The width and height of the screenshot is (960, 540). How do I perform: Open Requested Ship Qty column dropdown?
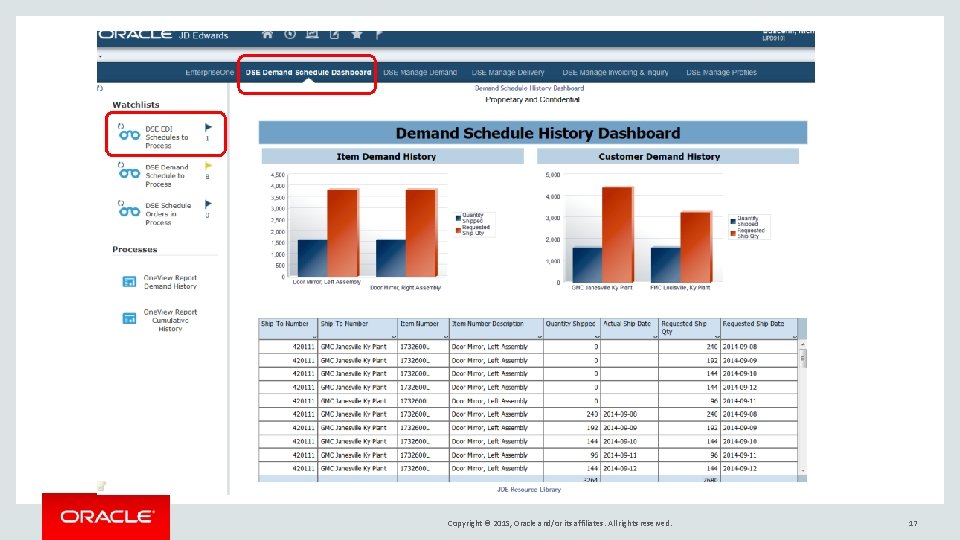click(716, 336)
